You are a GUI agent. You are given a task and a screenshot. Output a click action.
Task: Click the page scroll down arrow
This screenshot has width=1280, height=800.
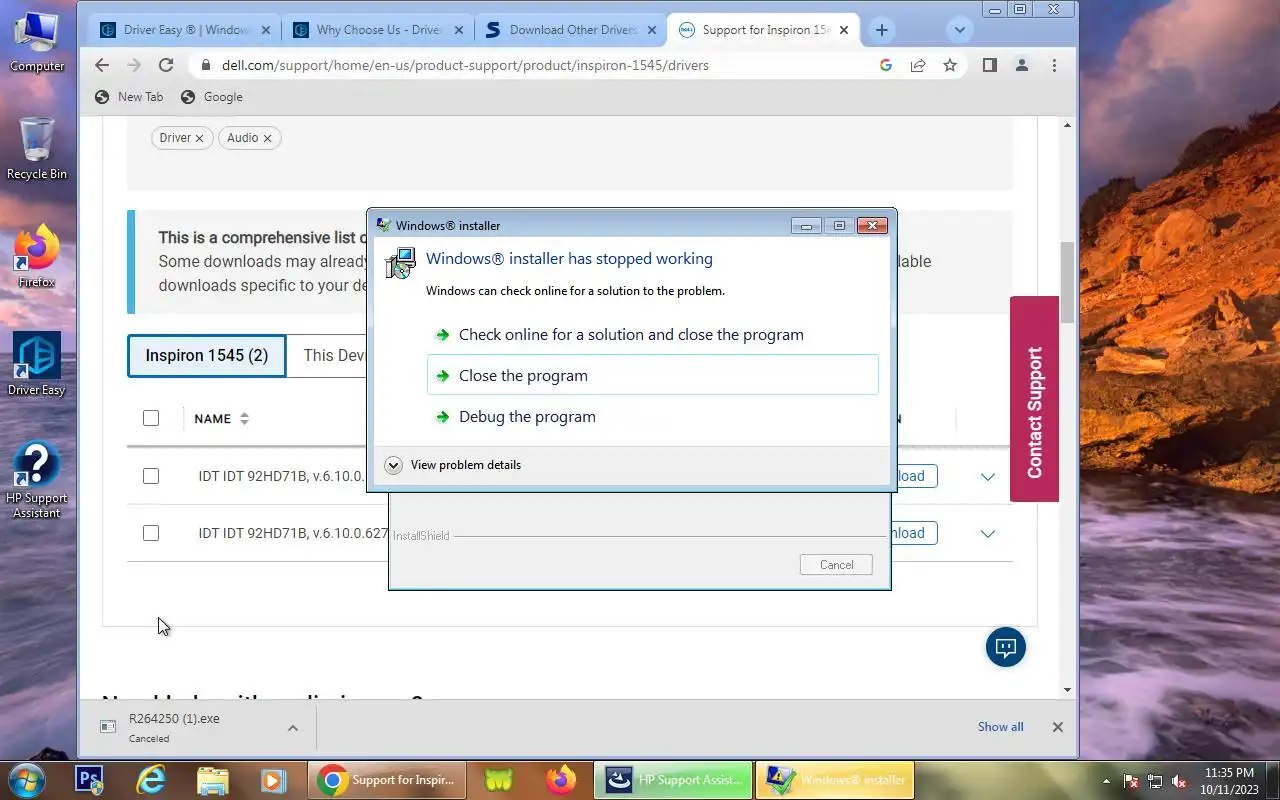point(1067,689)
